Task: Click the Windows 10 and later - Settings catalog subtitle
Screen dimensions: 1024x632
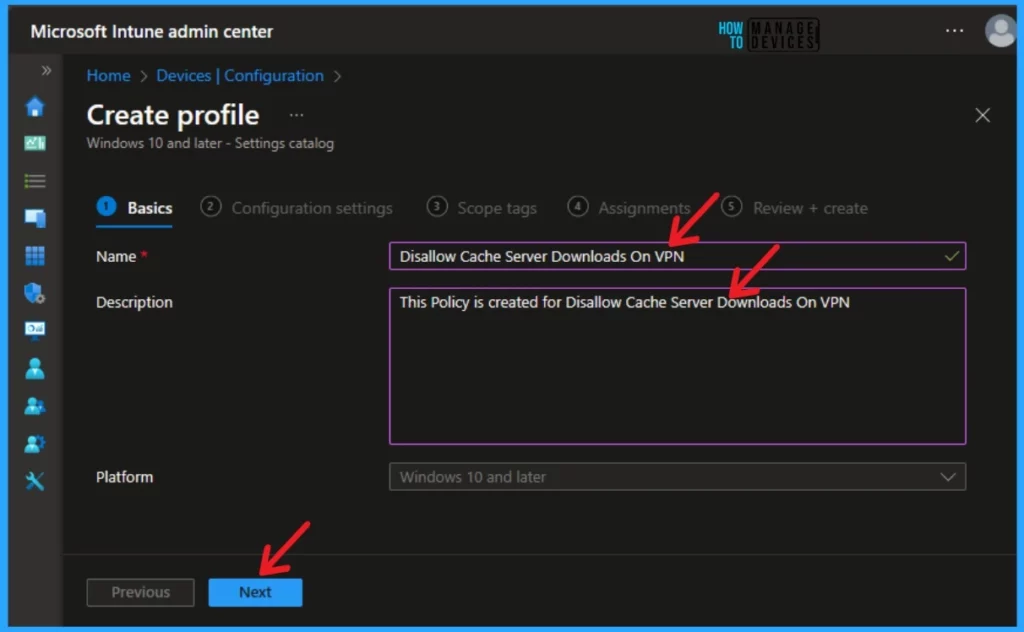Action: (x=210, y=143)
